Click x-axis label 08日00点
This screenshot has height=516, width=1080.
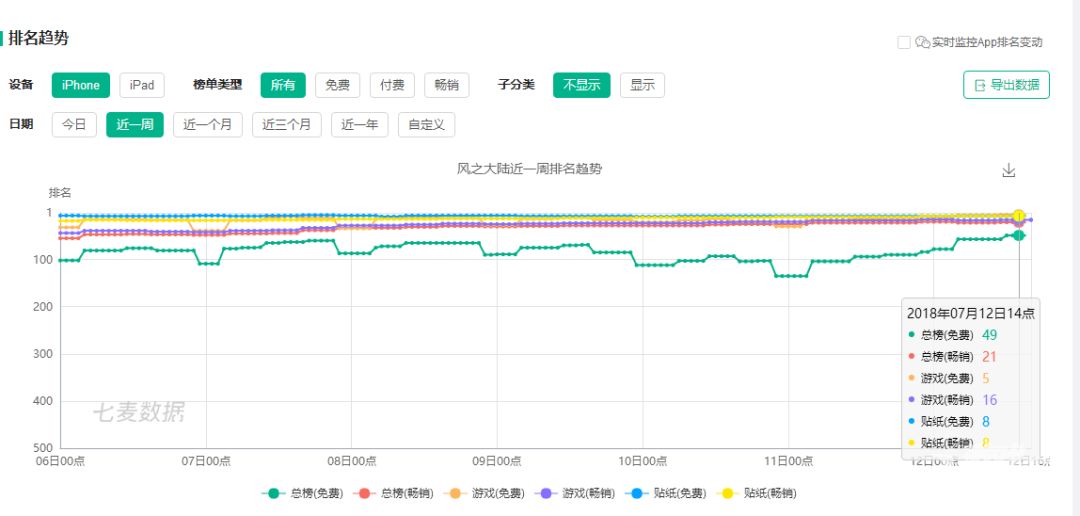click(x=351, y=461)
